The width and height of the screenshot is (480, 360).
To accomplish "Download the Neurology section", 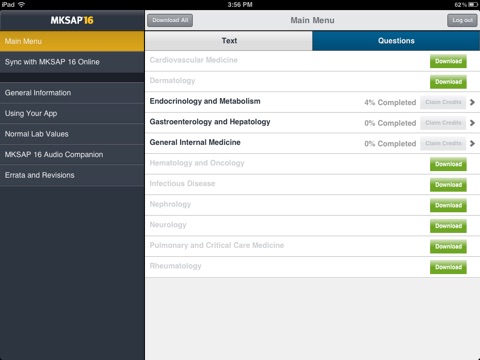I will pyautogui.click(x=448, y=226).
